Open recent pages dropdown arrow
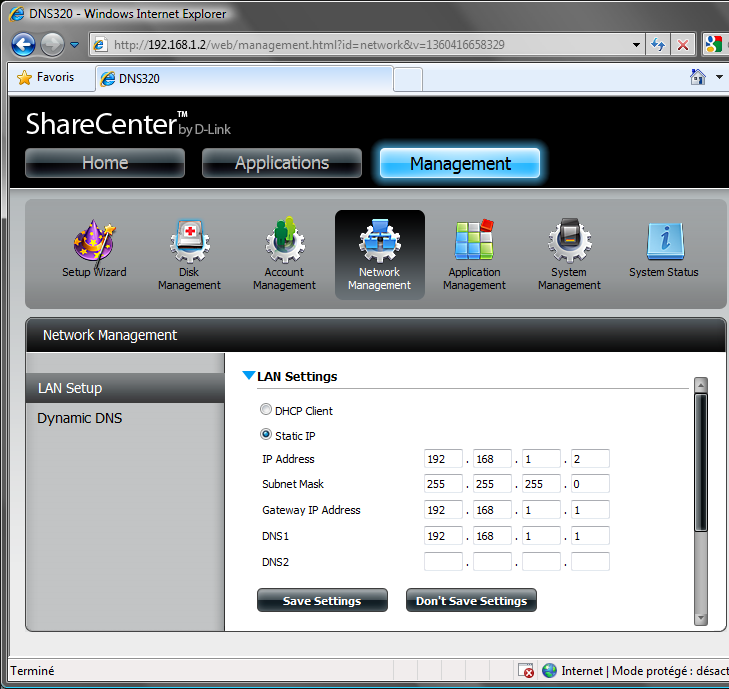 pos(74,45)
